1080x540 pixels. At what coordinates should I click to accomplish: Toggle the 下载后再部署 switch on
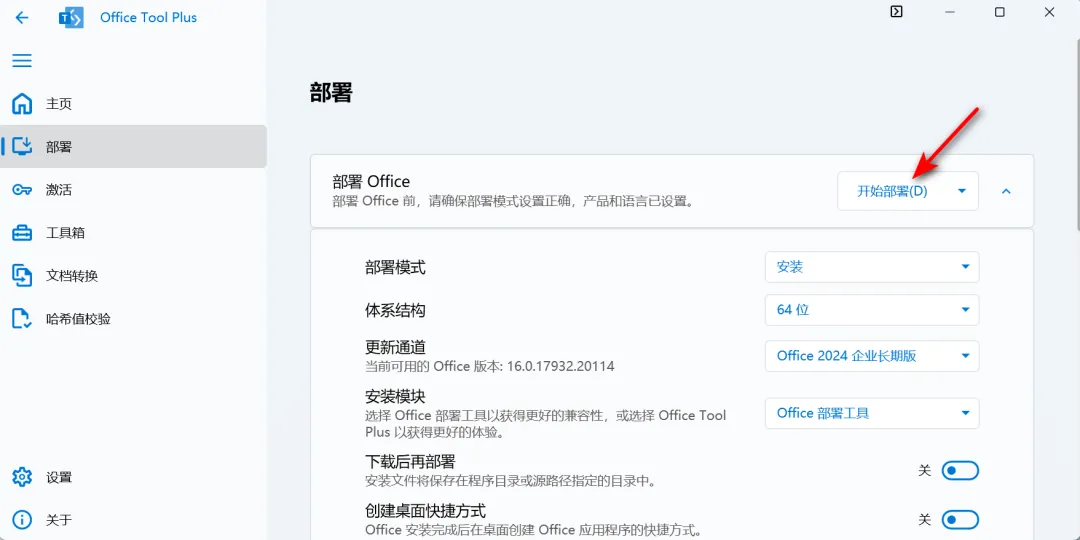[960, 470]
